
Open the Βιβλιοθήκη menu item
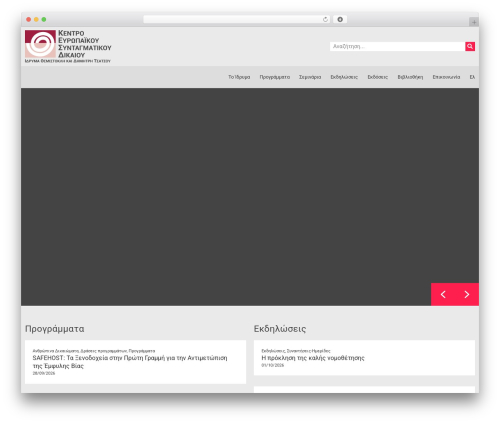(410, 77)
